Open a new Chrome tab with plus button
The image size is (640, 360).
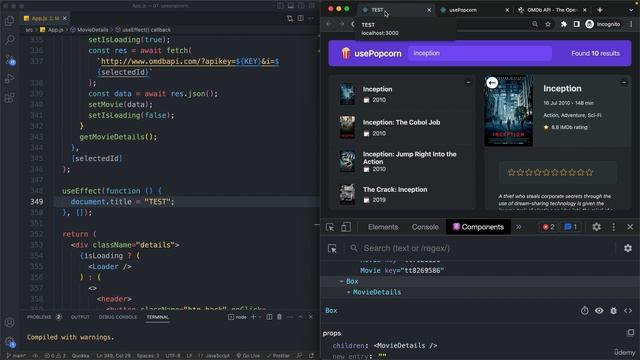click(600, 10)
